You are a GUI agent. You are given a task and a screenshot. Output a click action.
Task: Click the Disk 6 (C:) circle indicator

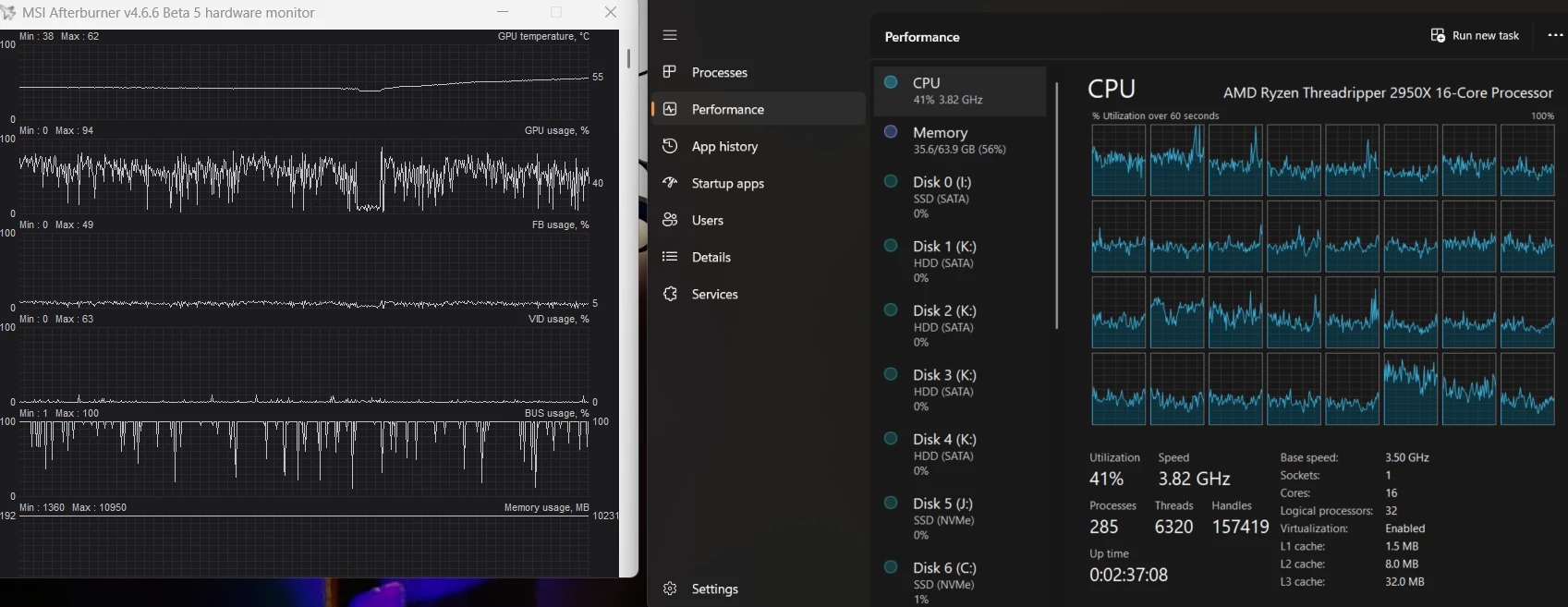pos(891,566)
